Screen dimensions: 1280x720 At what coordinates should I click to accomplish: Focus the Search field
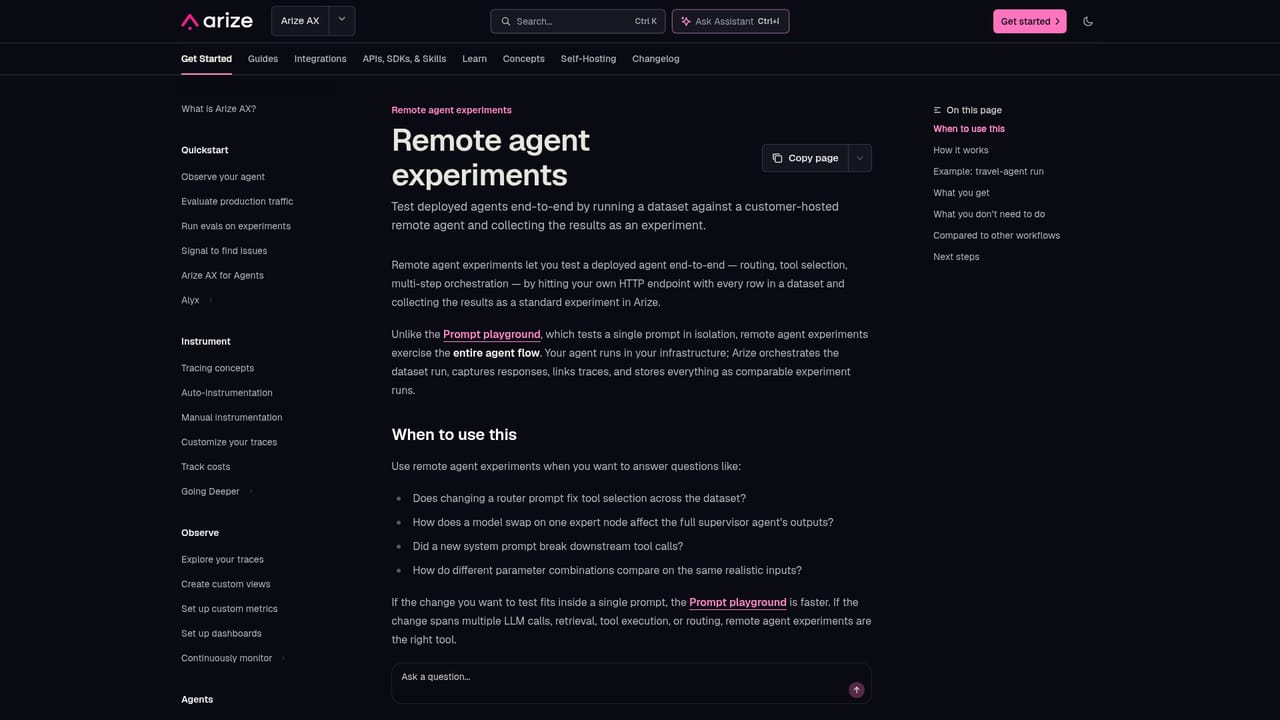click(578, 21)
